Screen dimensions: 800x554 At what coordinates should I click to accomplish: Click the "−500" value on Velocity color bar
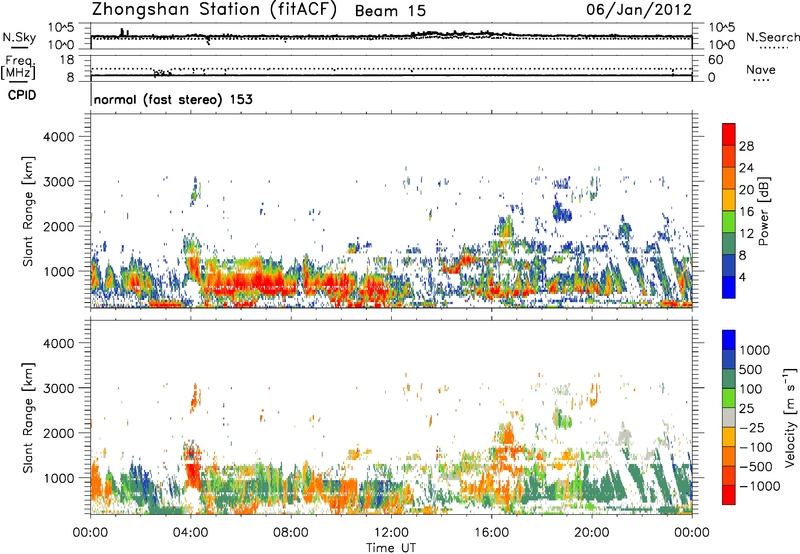point(754,467)
